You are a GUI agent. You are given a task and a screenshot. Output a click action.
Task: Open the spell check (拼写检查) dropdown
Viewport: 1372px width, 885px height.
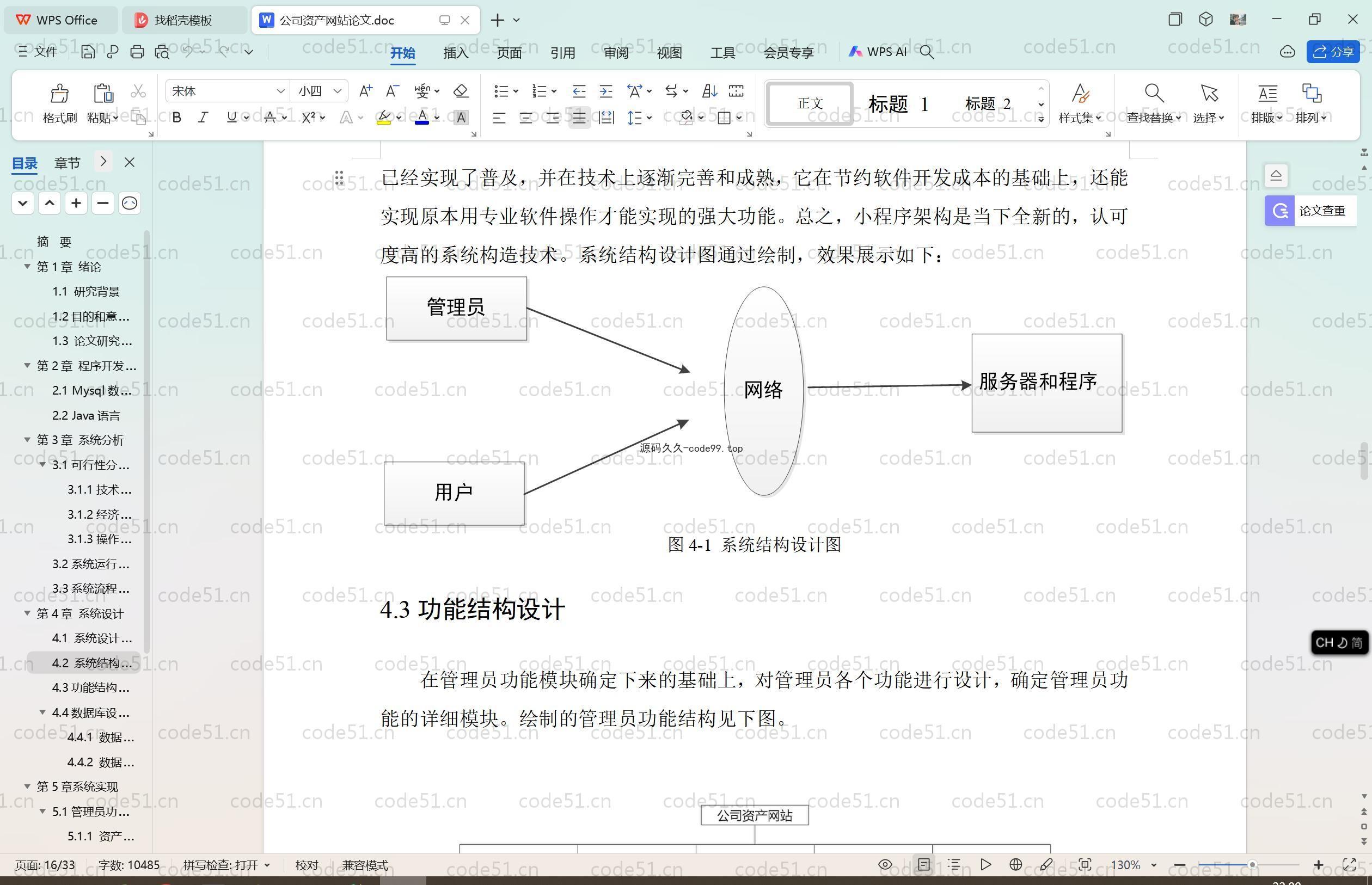(x=267, y=865)
